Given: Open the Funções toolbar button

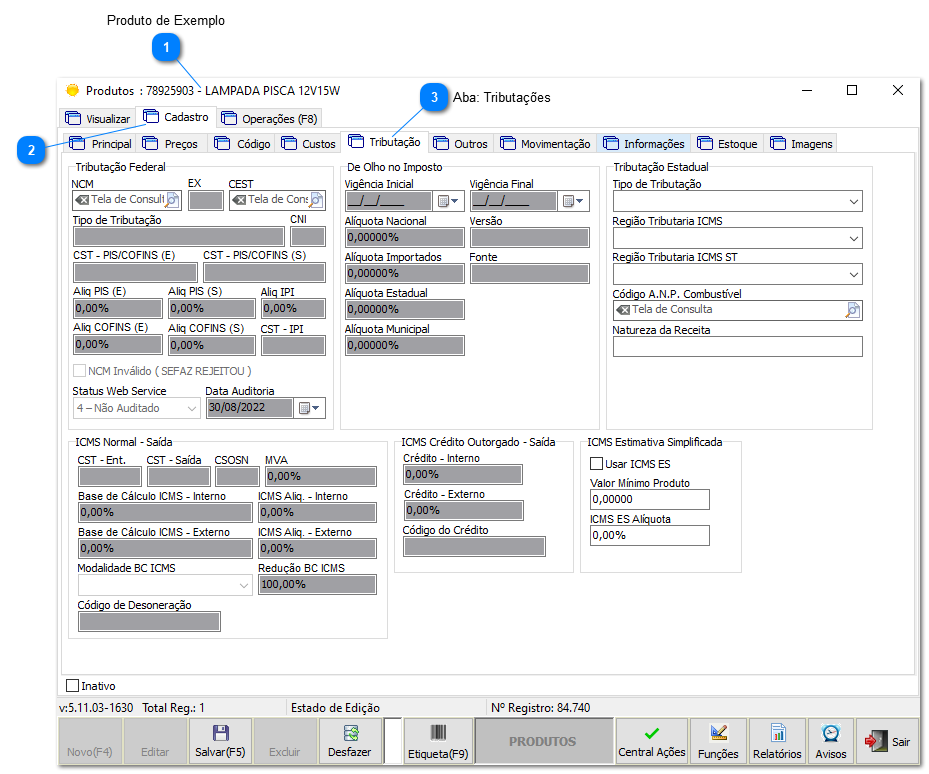Looking at the screenshot, I should [717, 741].
